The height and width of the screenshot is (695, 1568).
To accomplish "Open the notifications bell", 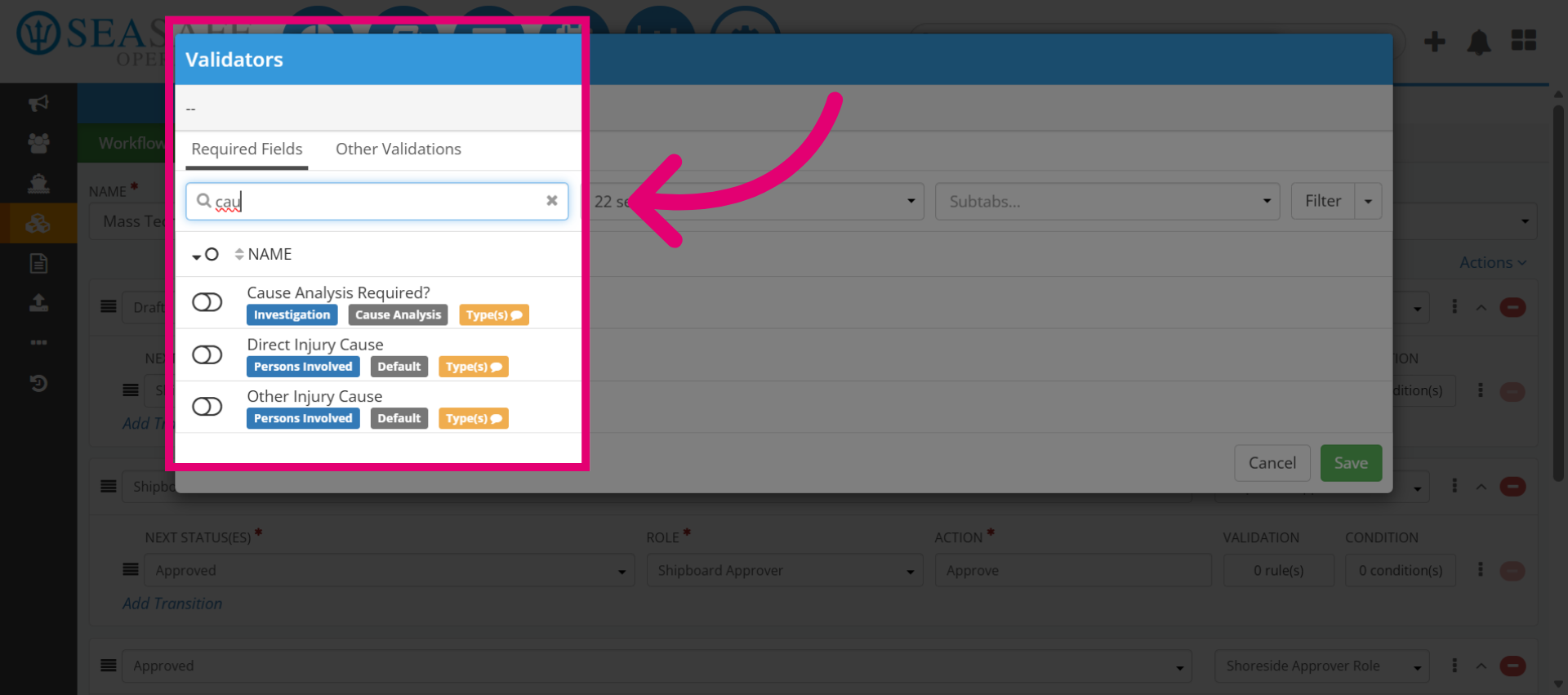I will point(1479,42).
